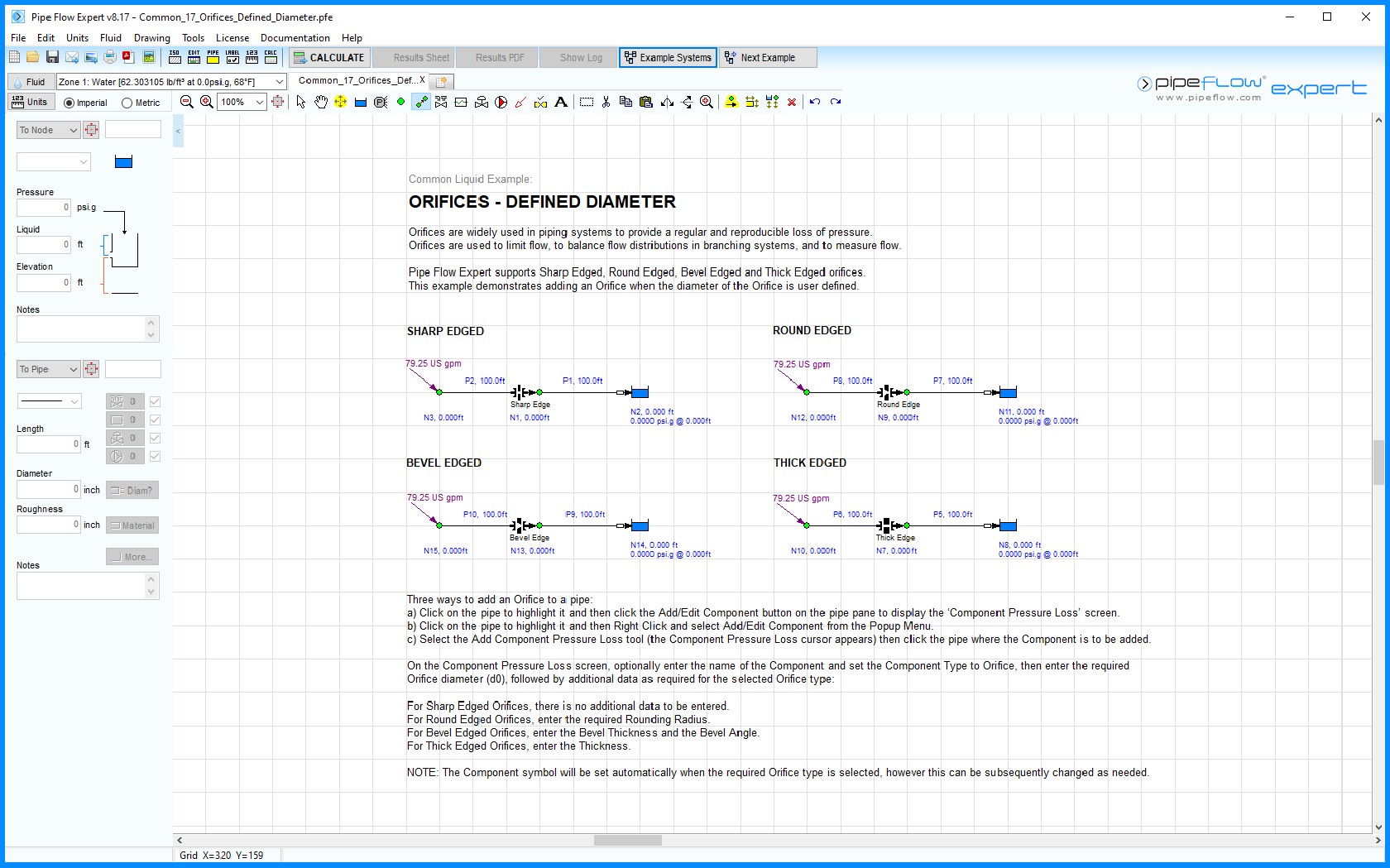Select the Metric units radio button
Image resolution: width=1390 pixels, height=868 pixels.
[x=127, y=103]
